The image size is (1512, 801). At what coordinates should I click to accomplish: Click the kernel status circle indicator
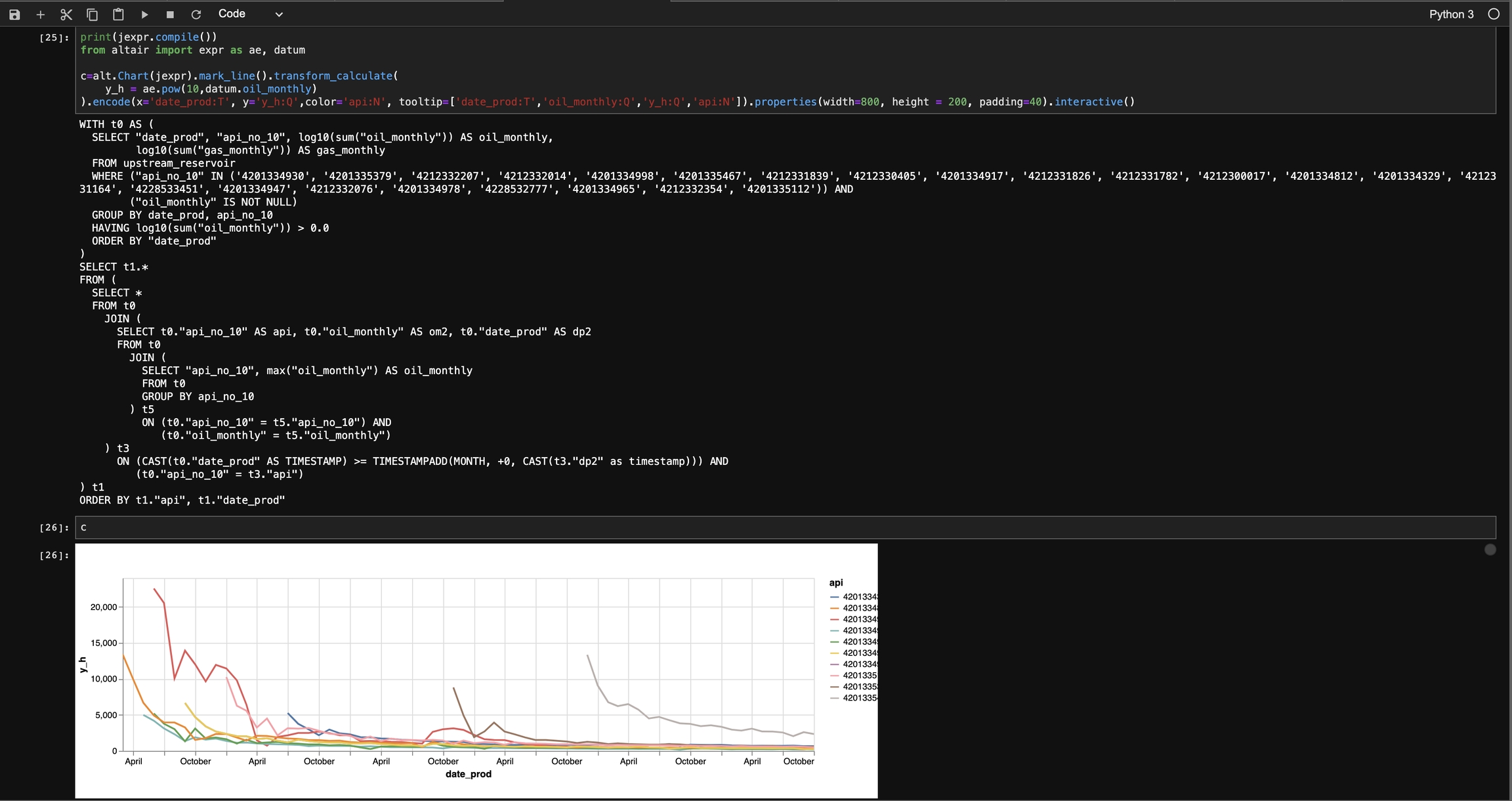point(1494,14)
